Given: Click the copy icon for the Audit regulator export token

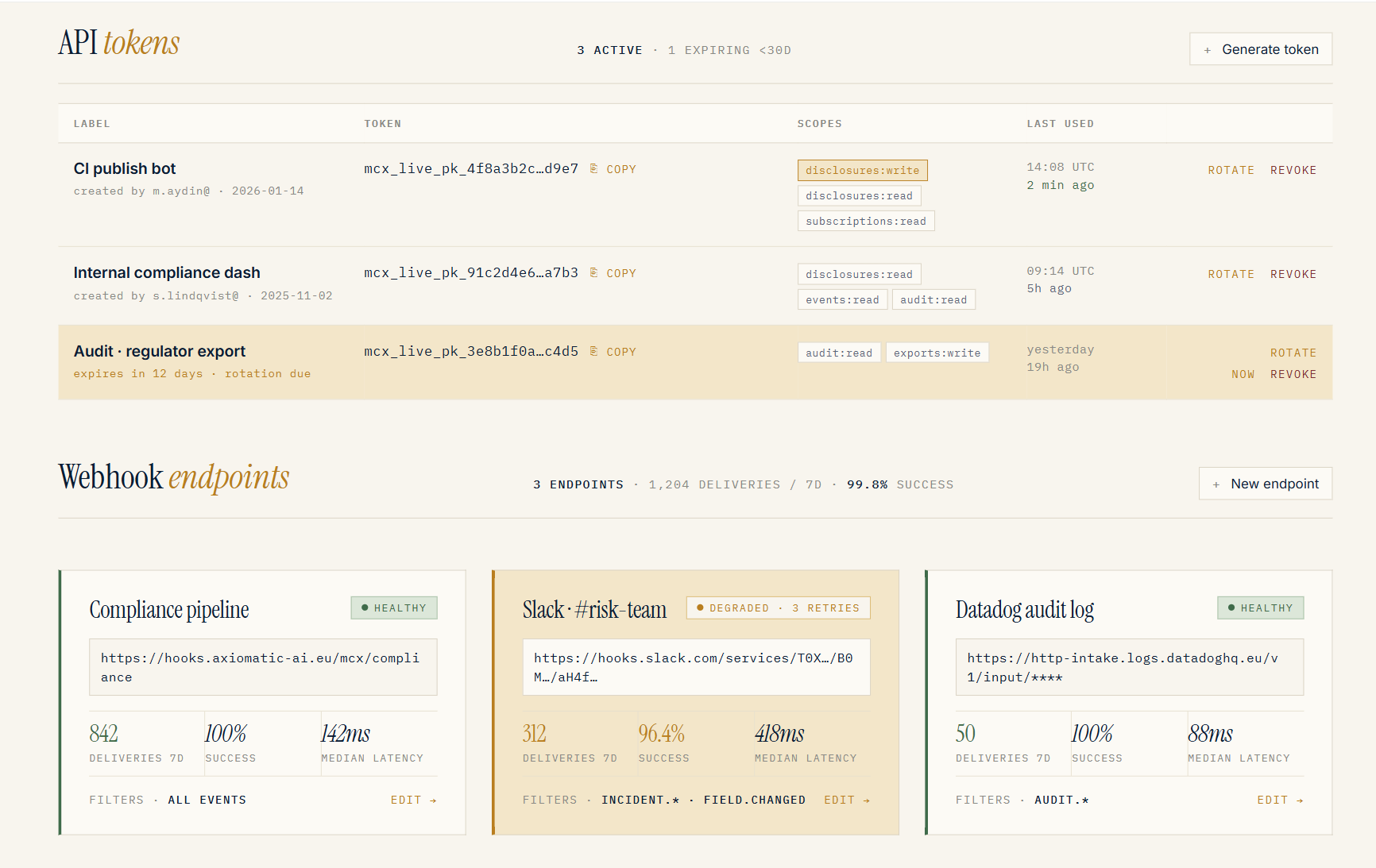Looking at the screenshot, I should 593,351.
